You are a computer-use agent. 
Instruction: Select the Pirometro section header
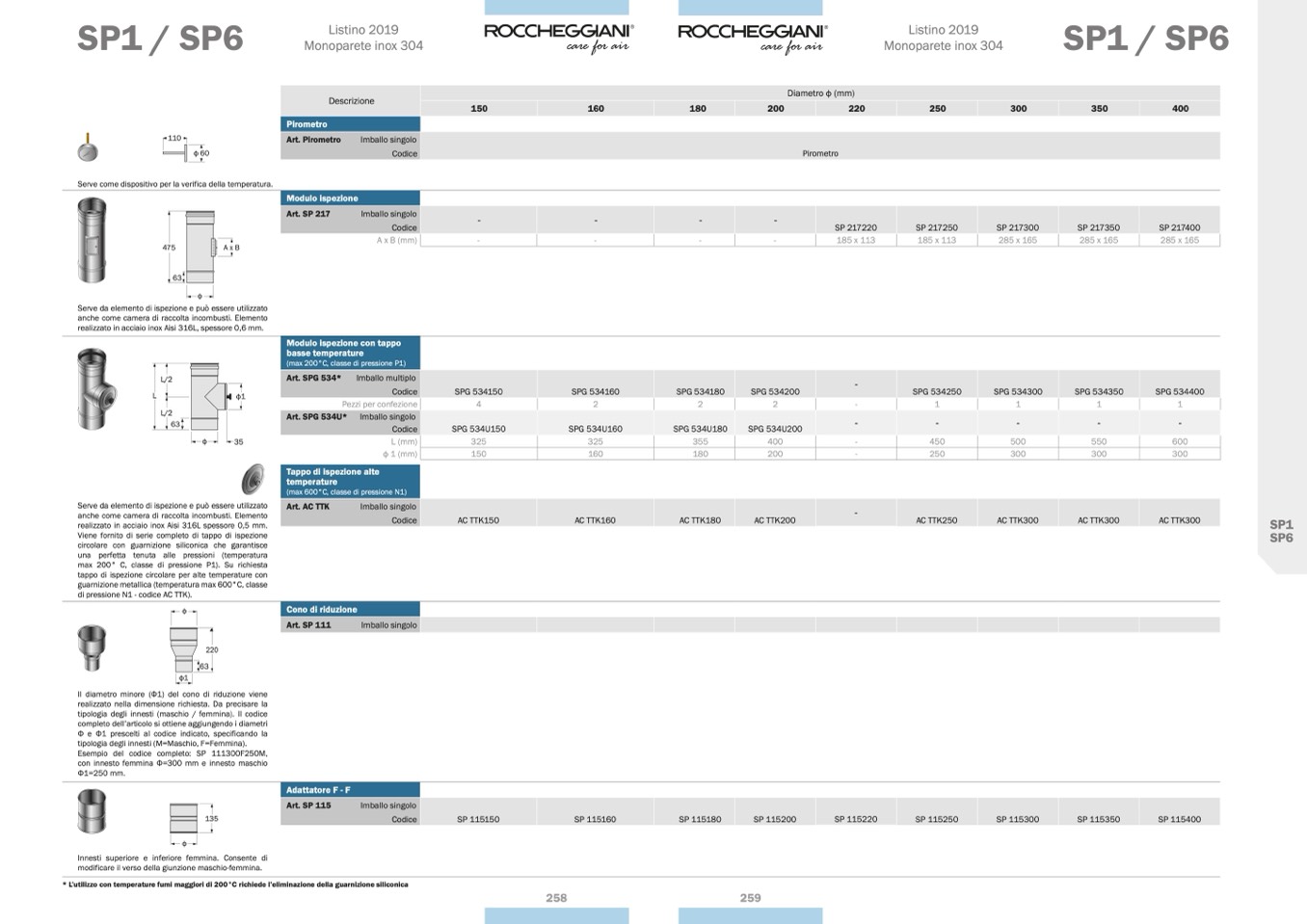click(x=350, y=124)
